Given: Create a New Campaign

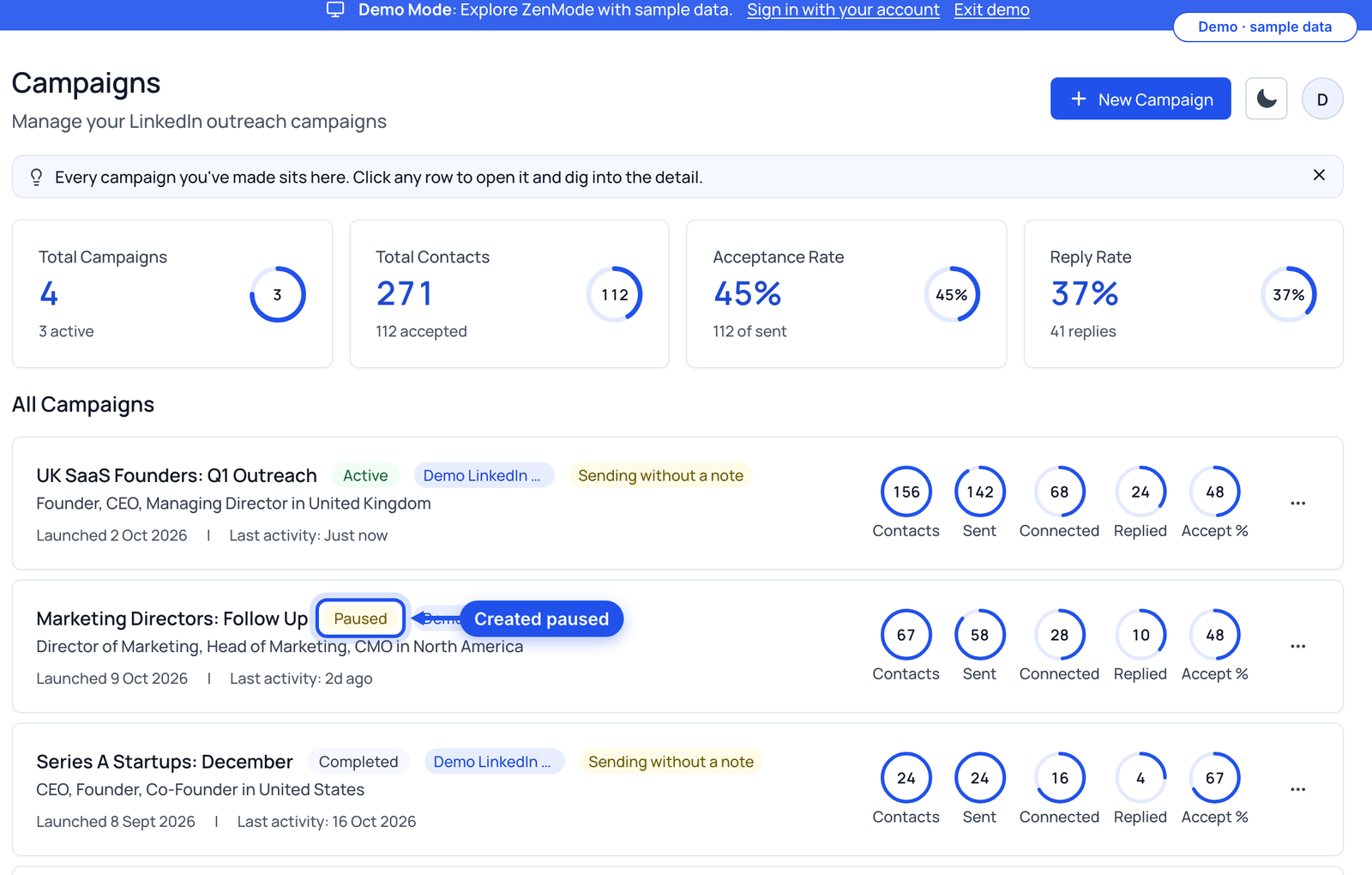Looking at the screenshot, I should pos(1140,99).
